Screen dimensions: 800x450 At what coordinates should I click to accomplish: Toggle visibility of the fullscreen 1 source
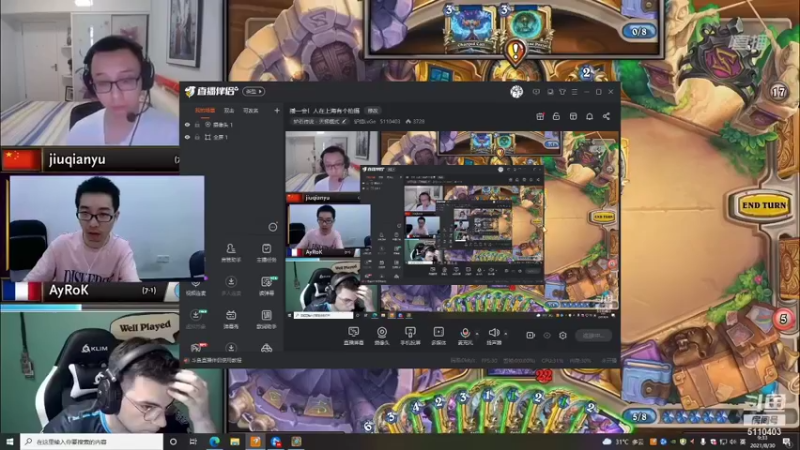click(187, 137)
